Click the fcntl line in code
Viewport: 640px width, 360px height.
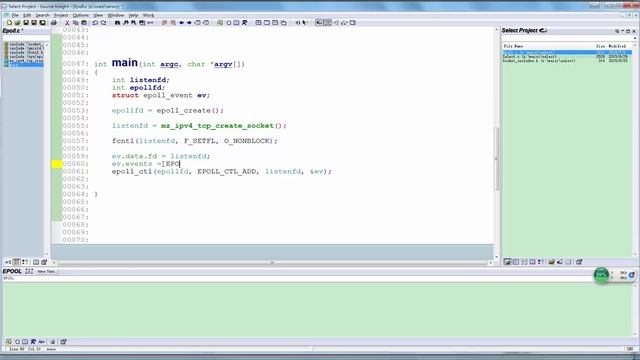(195, 141)
